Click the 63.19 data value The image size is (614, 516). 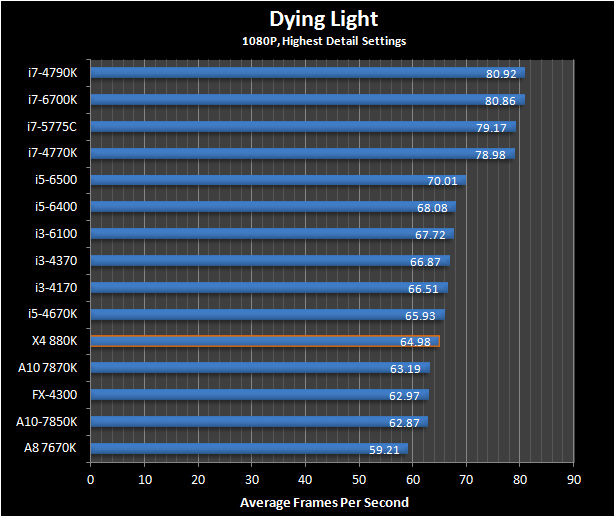point(405,369)
